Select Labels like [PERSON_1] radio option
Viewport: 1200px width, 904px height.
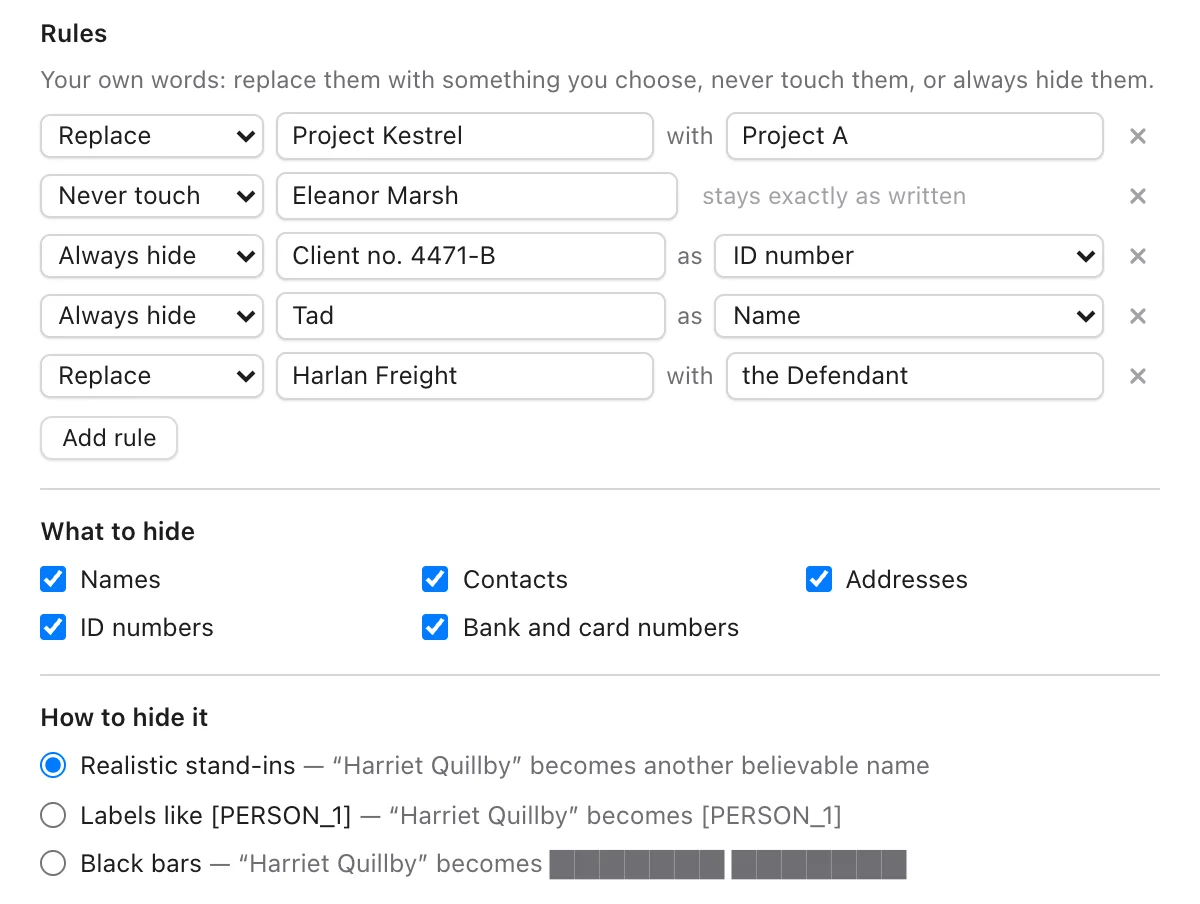point(53,816)
